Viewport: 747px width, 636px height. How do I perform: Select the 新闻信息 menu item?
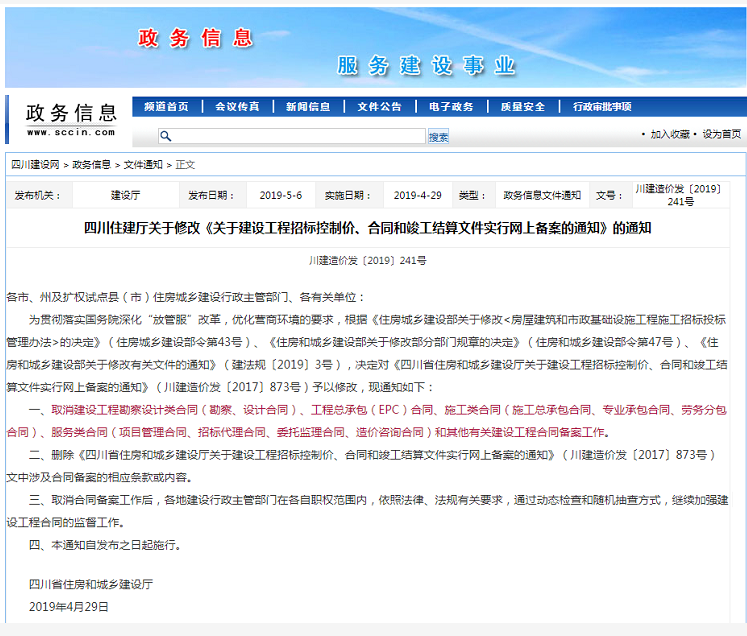click(308, 107)
